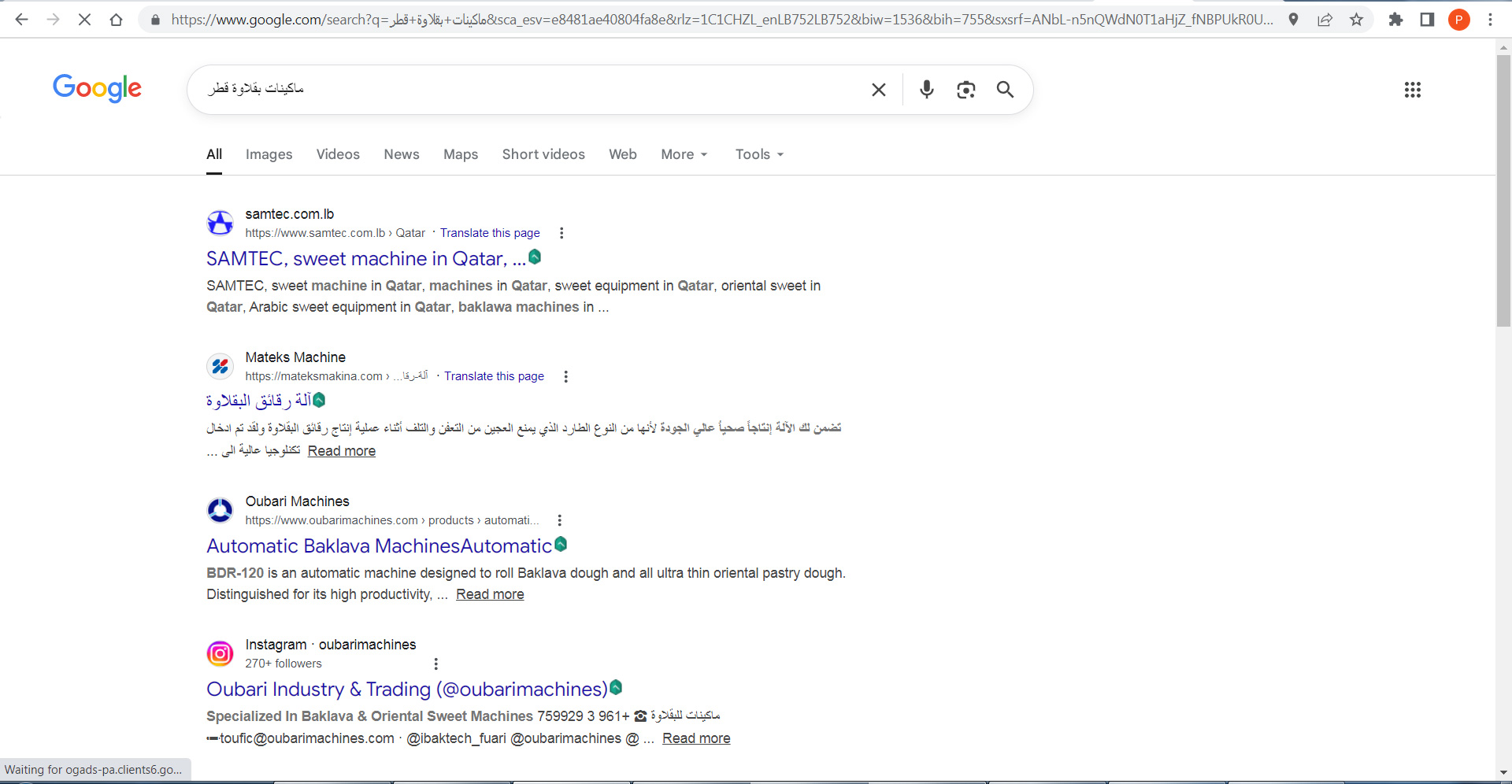This screenshot has height=784, width=1512.
Task: Open the Arabic Mateks baklava result title
Action: coord(259,401)
